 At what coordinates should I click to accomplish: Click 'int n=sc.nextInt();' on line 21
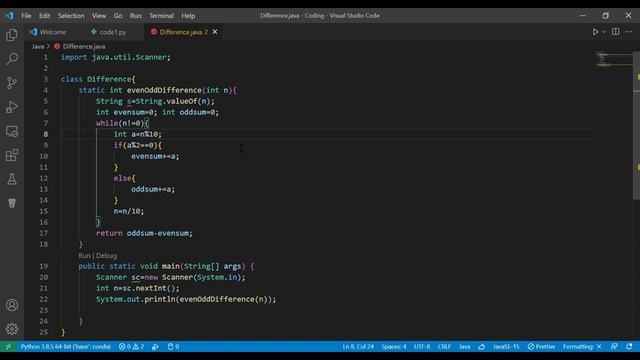[138, 288]
